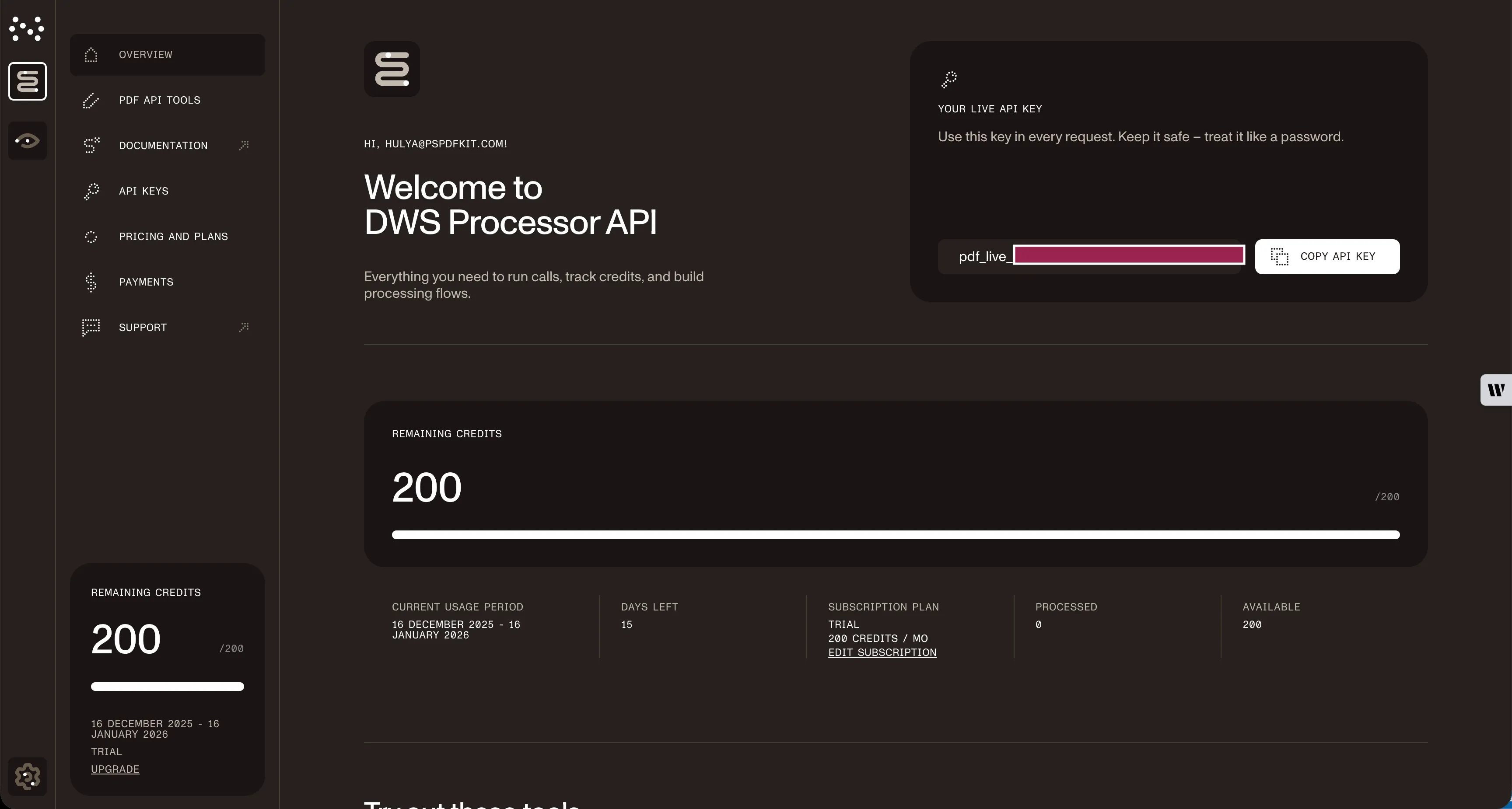
Task: Click the key icon beside API KEYS
Action: tap(91, 191)
